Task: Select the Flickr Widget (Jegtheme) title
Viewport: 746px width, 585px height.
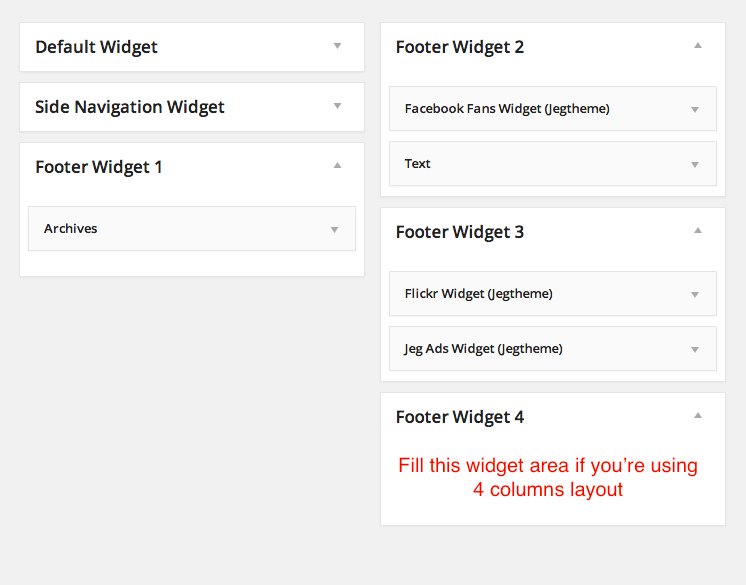Action: coord(479,294)
